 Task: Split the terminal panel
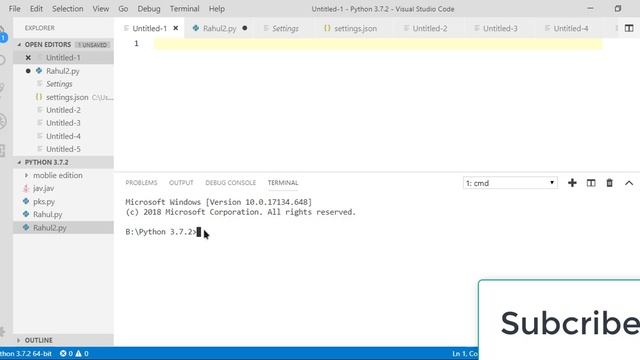click(x=591, y=183)
